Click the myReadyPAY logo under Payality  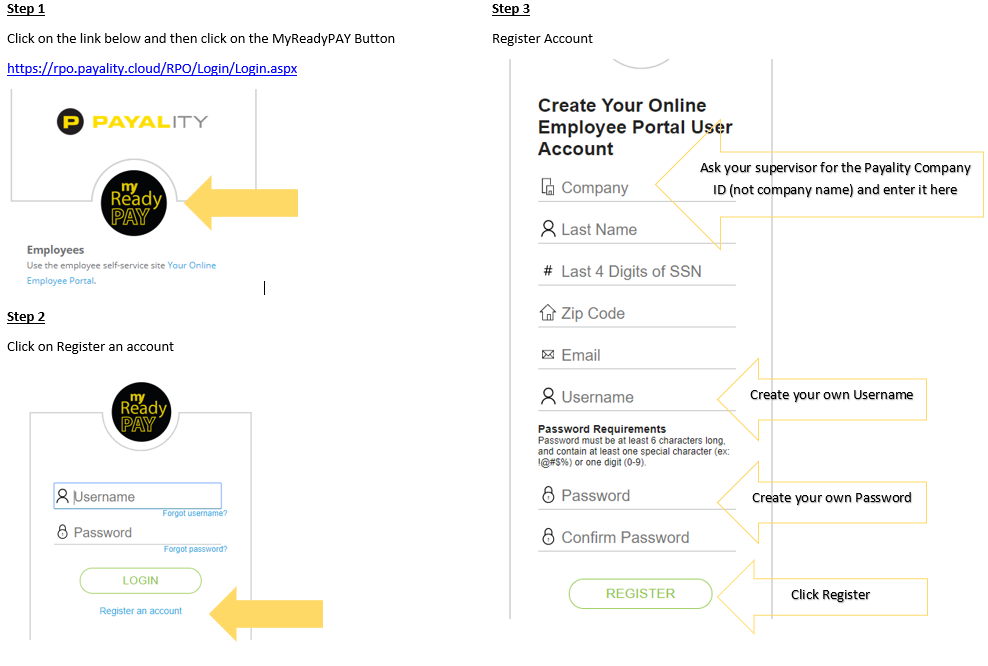point(134,203)
